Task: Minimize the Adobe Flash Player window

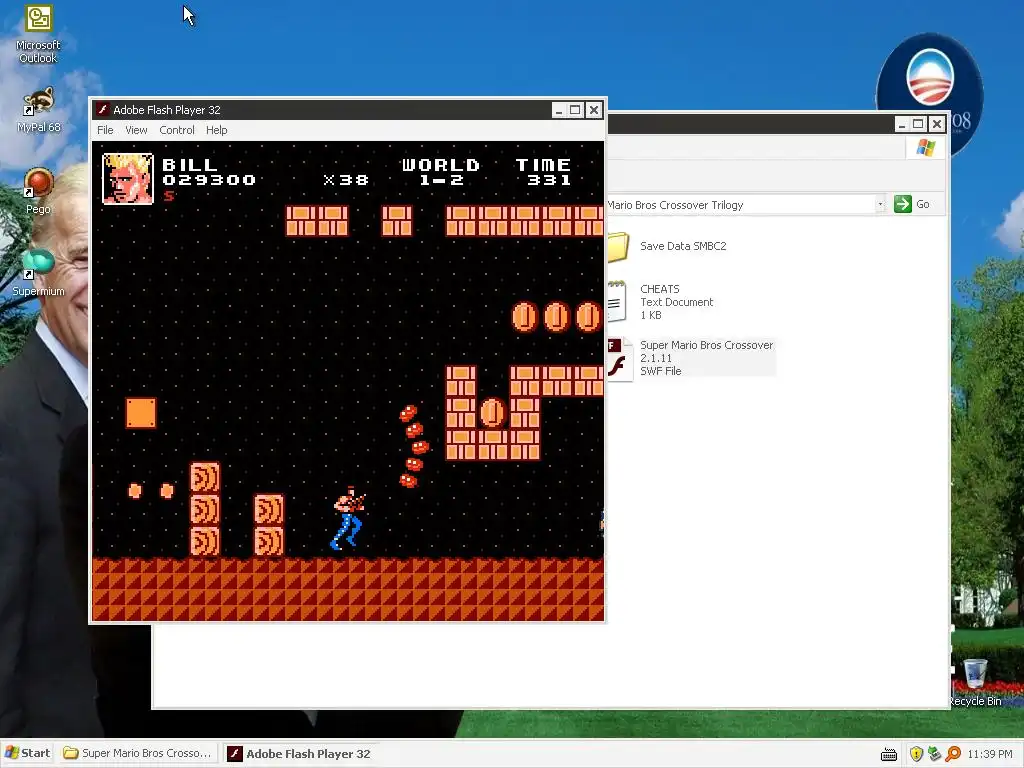Action: (558, 110)
